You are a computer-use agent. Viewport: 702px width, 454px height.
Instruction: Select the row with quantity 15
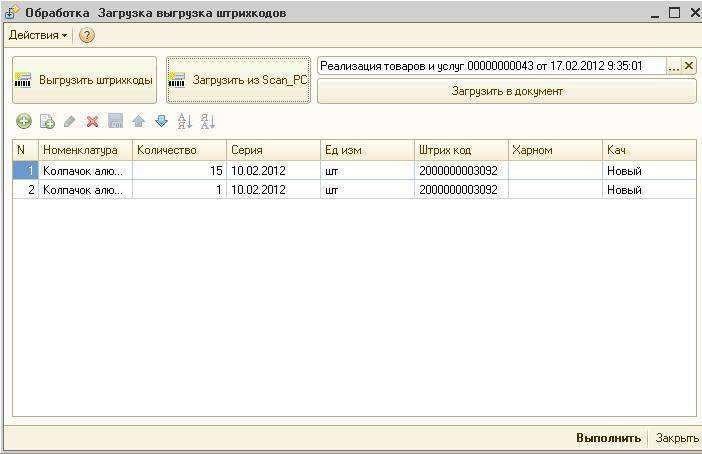point(178,171)
